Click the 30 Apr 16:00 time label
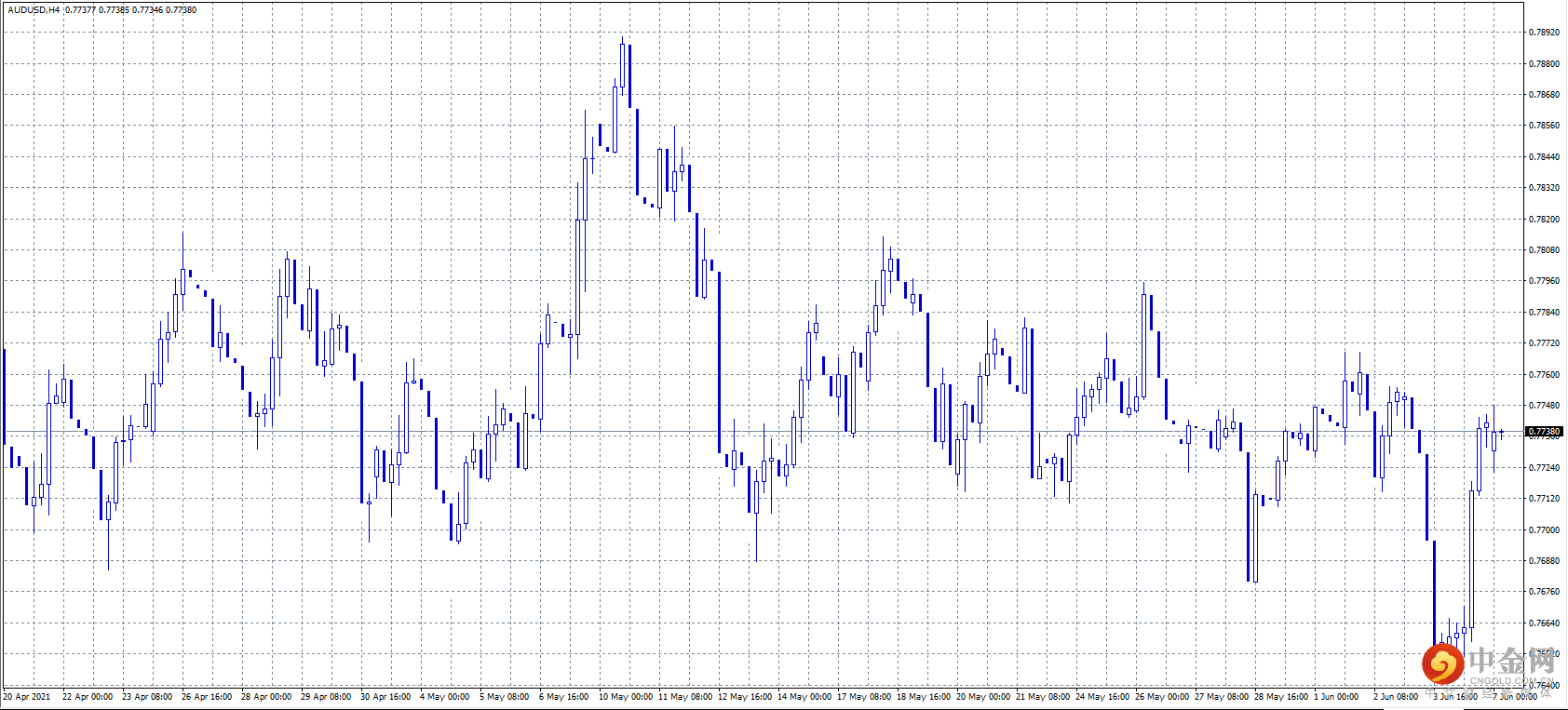The image size is (1568, 710). coord(385,697)
